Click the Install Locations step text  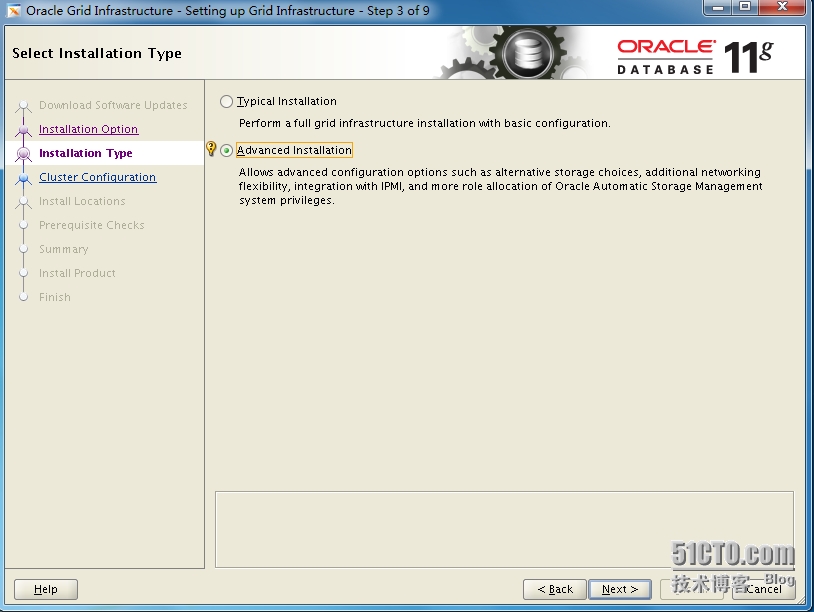pyautogui.click(x=82, y=201)
